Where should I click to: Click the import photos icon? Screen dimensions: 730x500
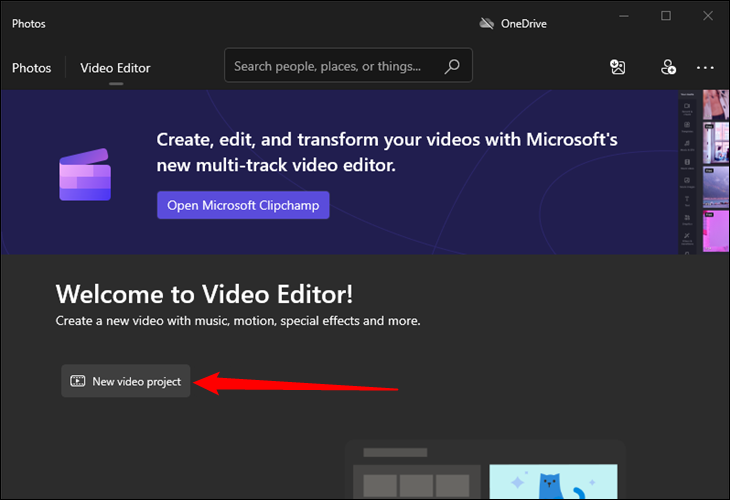[x=618, y=67]
